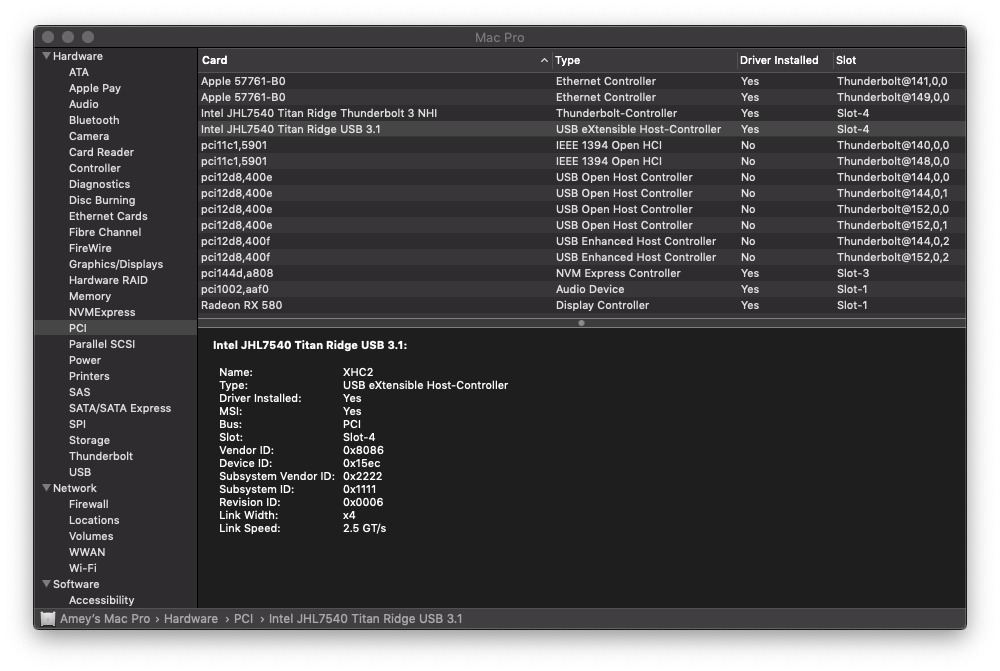Click Hardware in the path bar
Image resolution: width=1000 pixels, height=671 pixels.
pyautogui.click(x=191, y=619)
